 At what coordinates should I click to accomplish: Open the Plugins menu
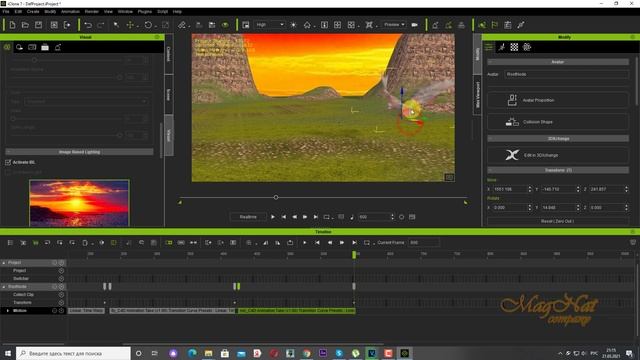tap(145, 12)
